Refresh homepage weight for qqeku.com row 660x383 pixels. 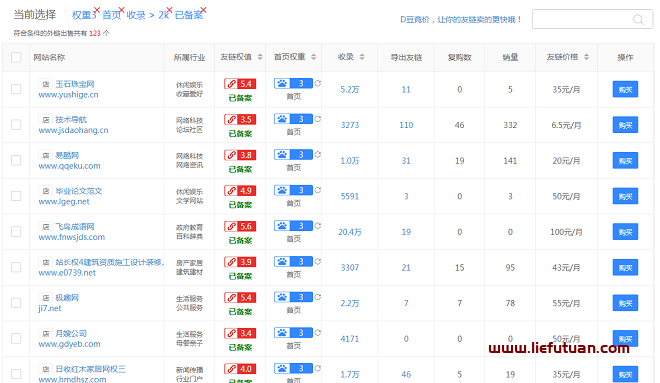click(317, 154)
